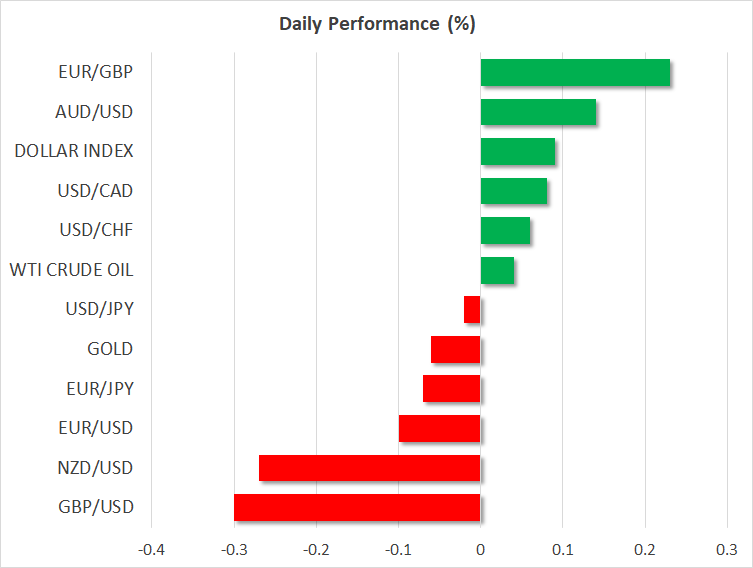Click the red GOLD bar

(456, 349)
